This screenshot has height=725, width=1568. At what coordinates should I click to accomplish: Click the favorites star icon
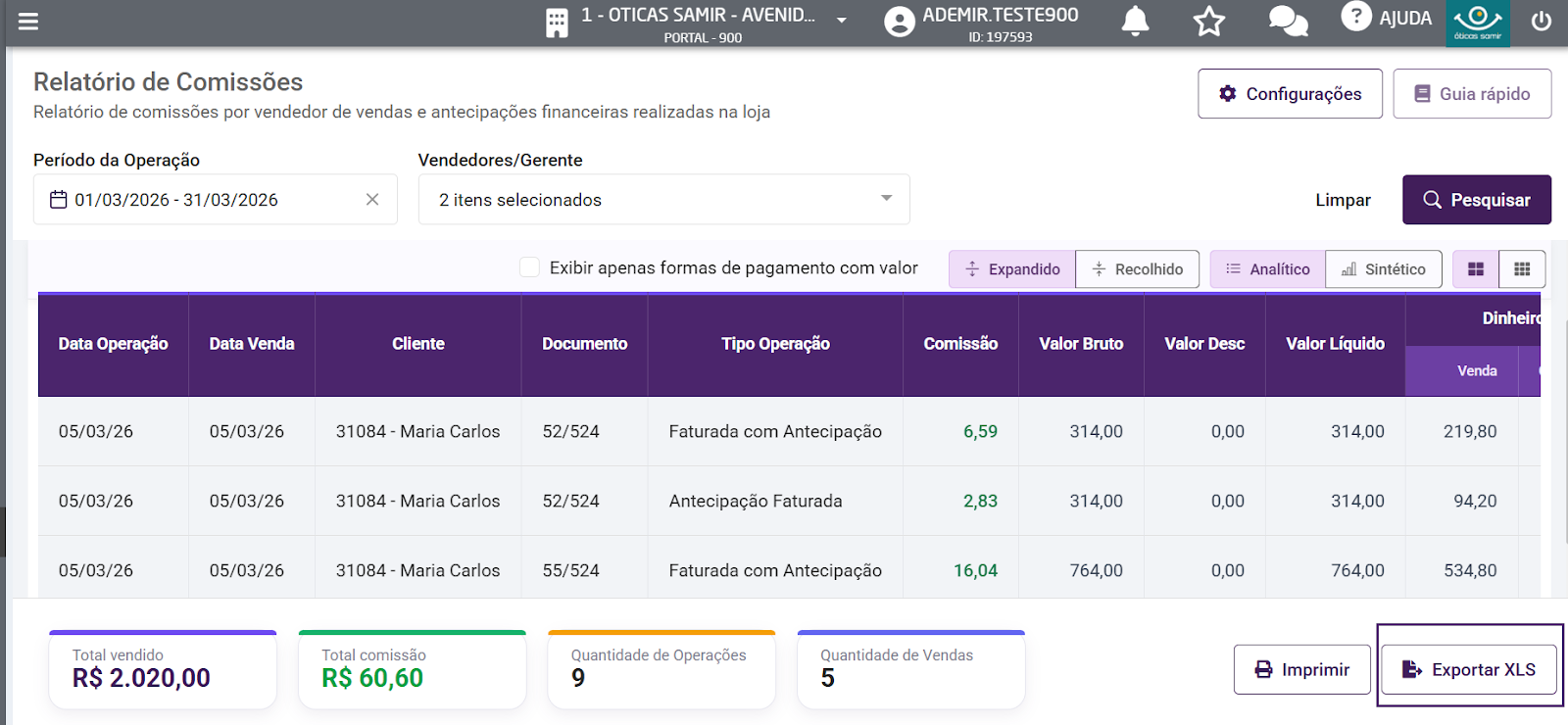coord(1209,22)
